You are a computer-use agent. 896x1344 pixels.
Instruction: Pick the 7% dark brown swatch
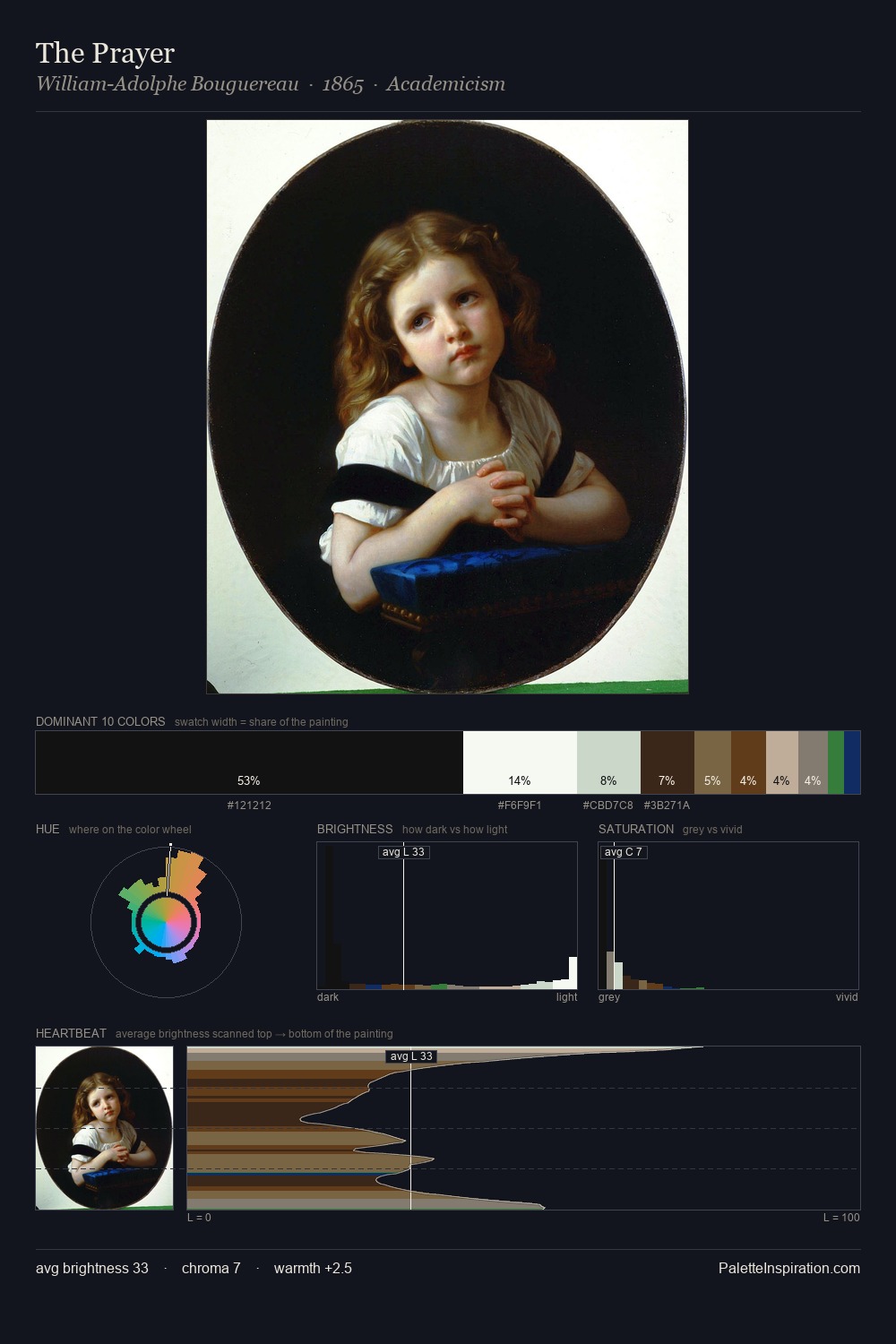668,762
